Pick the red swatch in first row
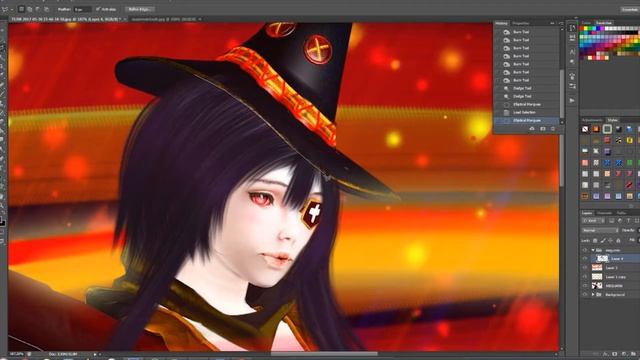This screenshot has height=360, width=640. click(582, 29)
